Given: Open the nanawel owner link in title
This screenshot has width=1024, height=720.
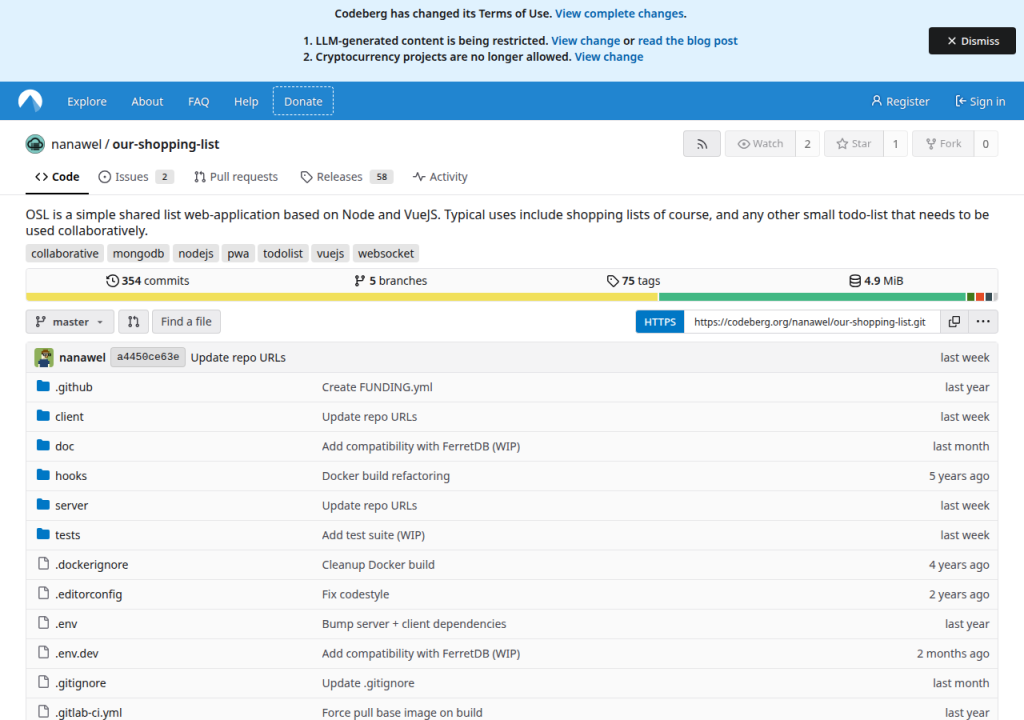Looking at the screenshot, I should [x=76, y=144].
